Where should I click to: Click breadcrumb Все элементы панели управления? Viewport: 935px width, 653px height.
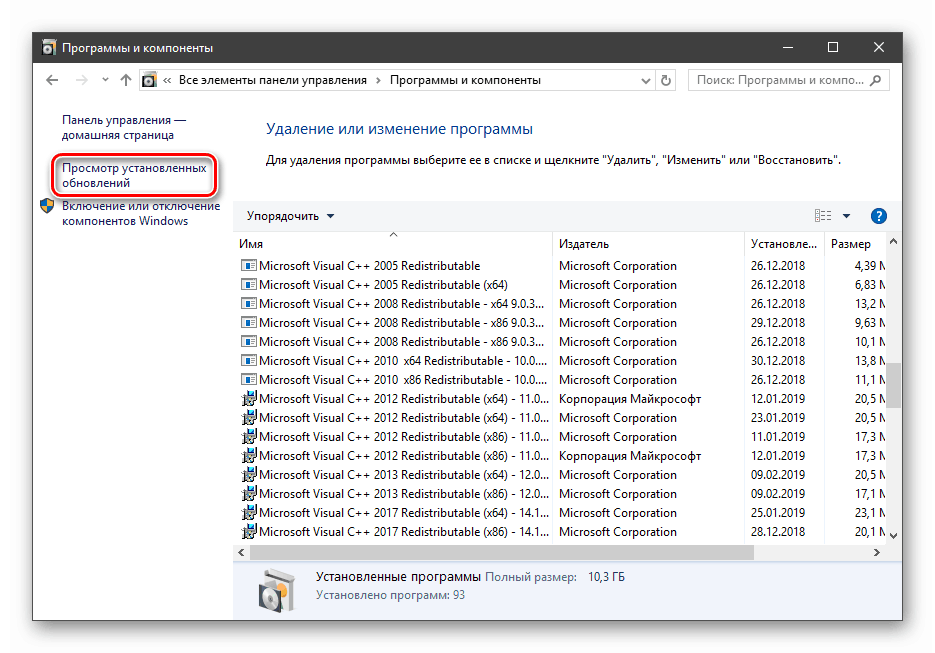pyautogui.click(x=273, y=80)
